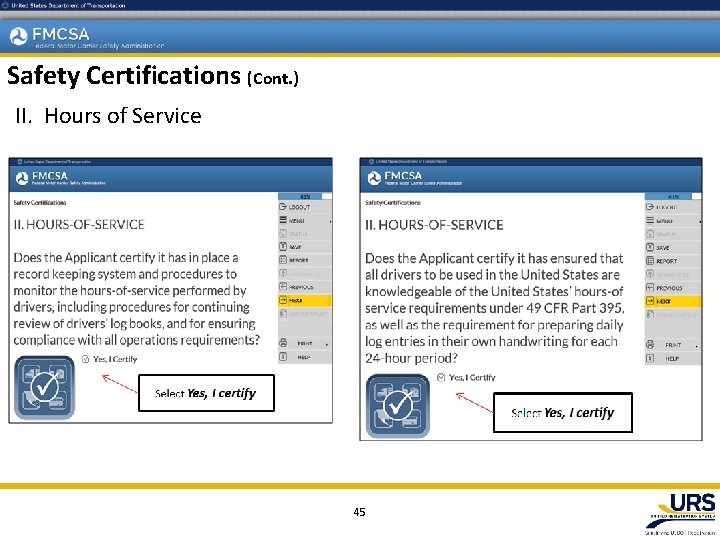Click highlighted Next icon in left screenshot
Image resolution: width=720 pixels, height=540 pixels.
click(283, 300)
